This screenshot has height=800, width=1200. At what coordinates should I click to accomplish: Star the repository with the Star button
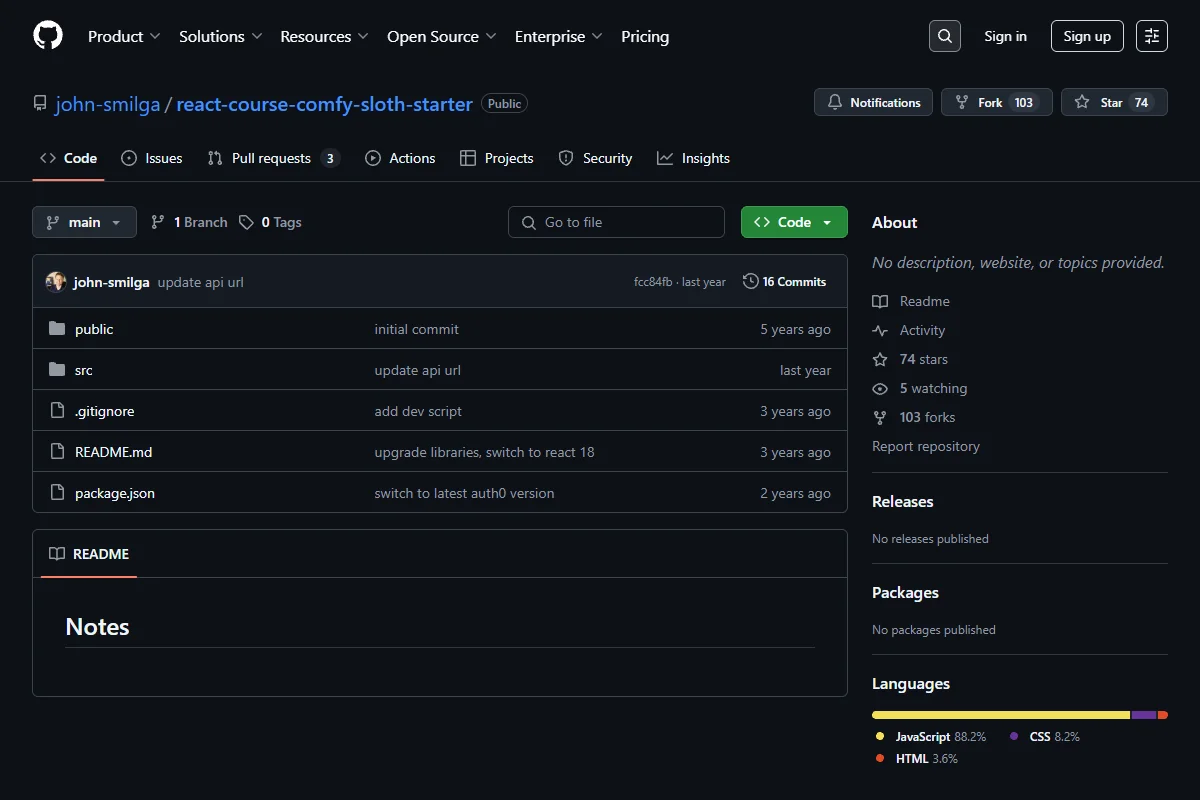[1114, 102]
